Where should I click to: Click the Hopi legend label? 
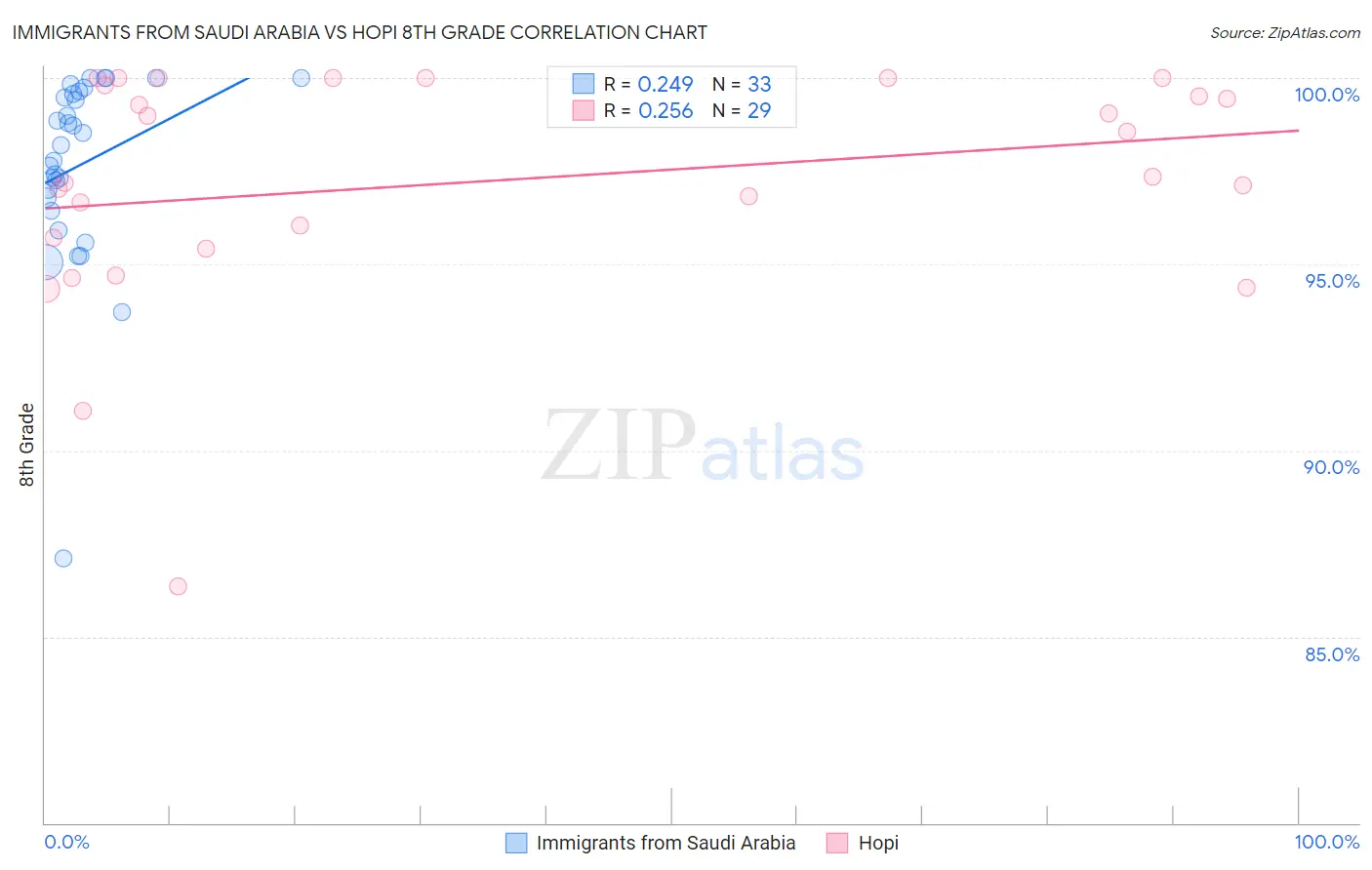coord(878,843)
